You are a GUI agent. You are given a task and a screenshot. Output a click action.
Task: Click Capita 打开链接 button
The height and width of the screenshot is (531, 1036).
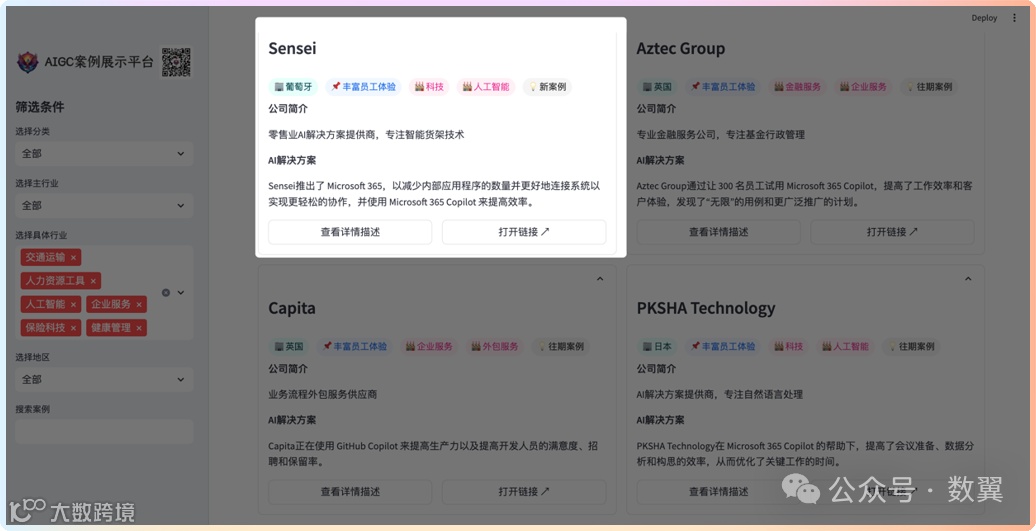tap(524, 492)
